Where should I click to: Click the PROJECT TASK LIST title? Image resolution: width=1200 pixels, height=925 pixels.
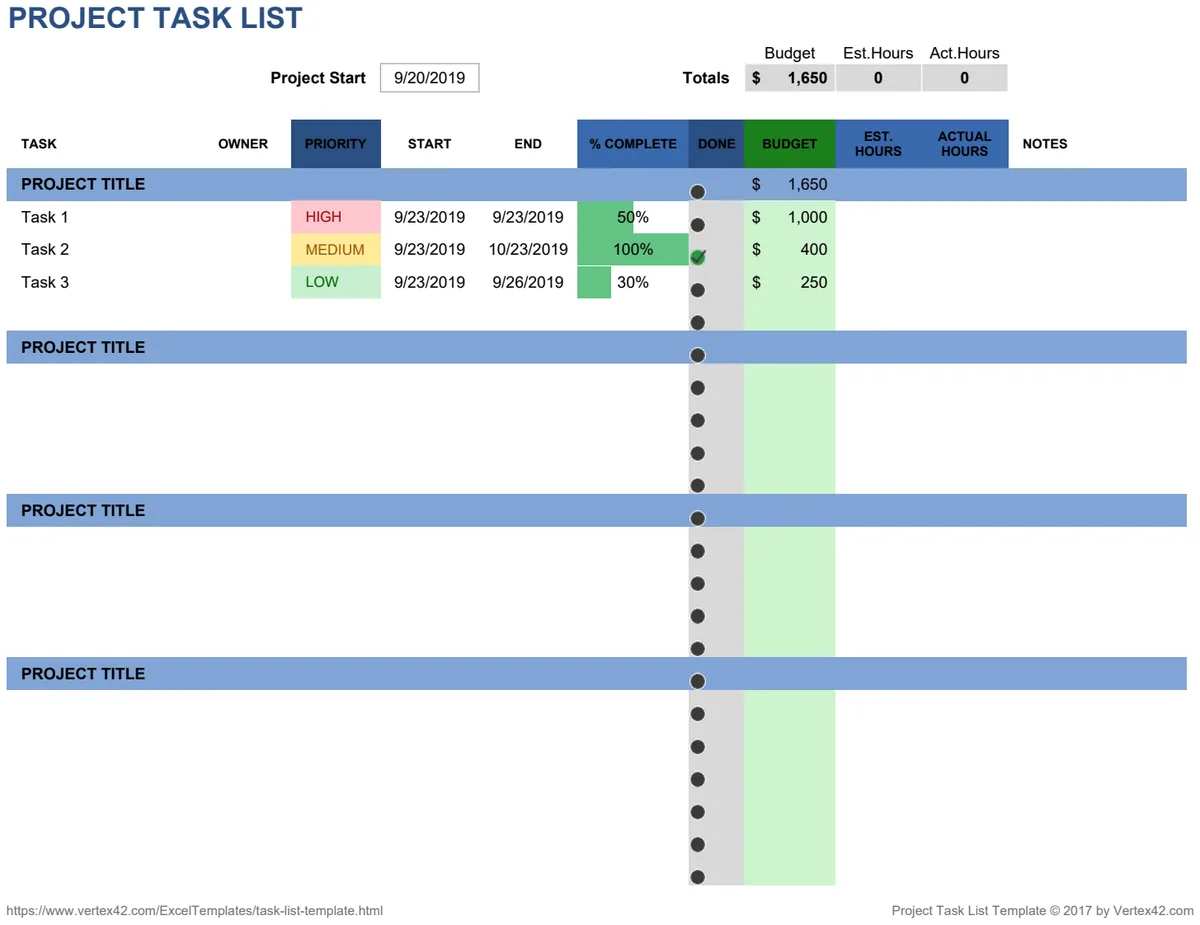click(155, 18)
